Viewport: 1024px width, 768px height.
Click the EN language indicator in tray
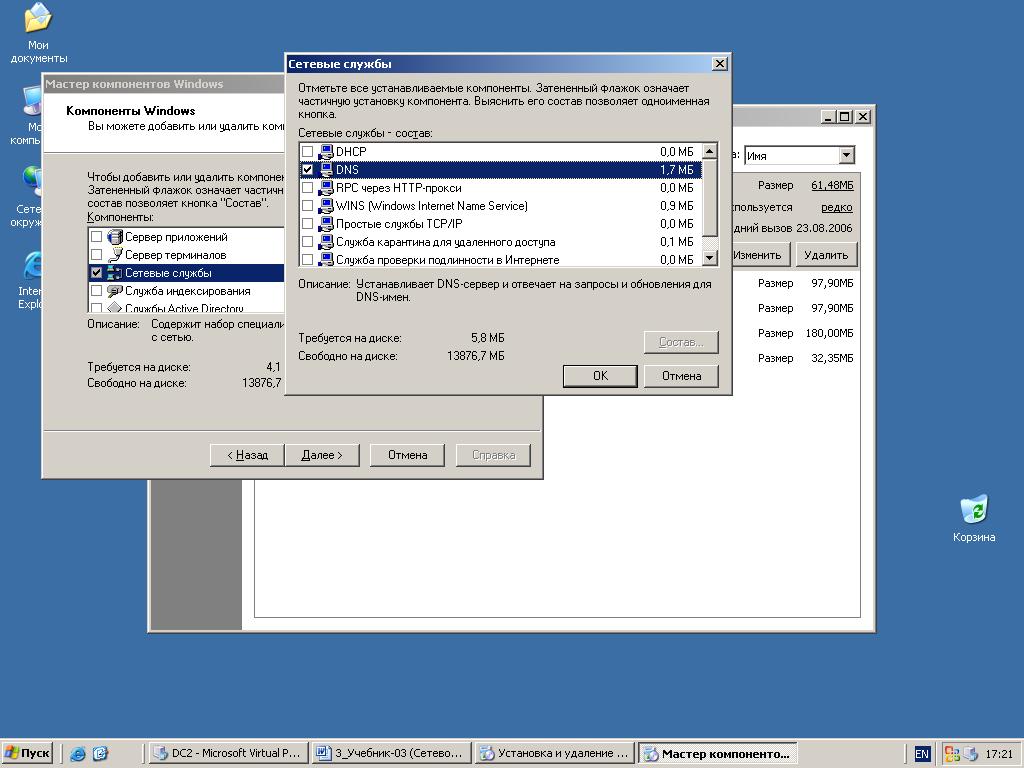(x=921, y=754)
